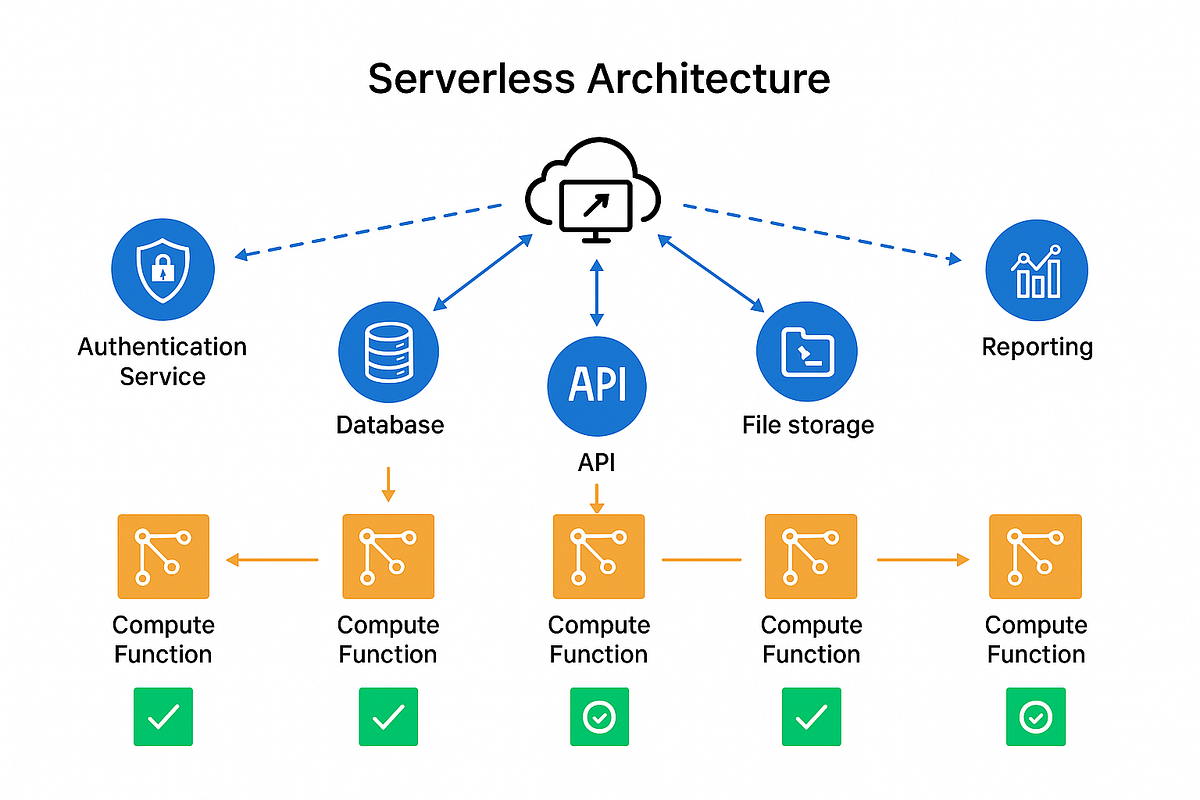Check the status box under the leftmost function
Screen dimensions: 1200x800
click(x=163, y=716)
